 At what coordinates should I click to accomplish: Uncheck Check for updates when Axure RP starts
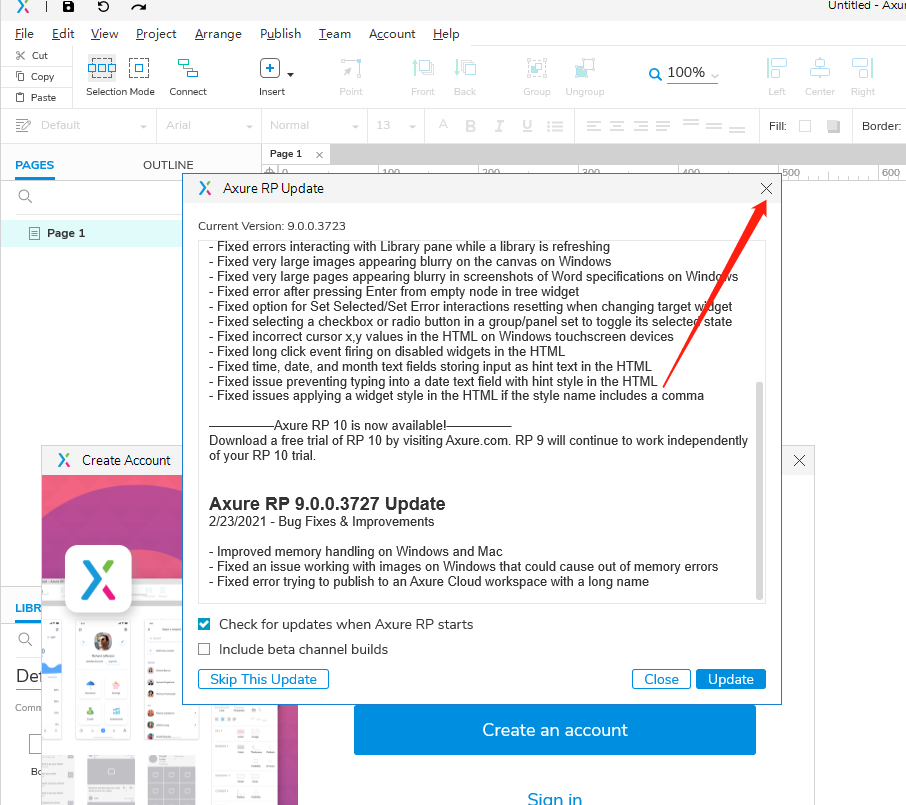204,623
